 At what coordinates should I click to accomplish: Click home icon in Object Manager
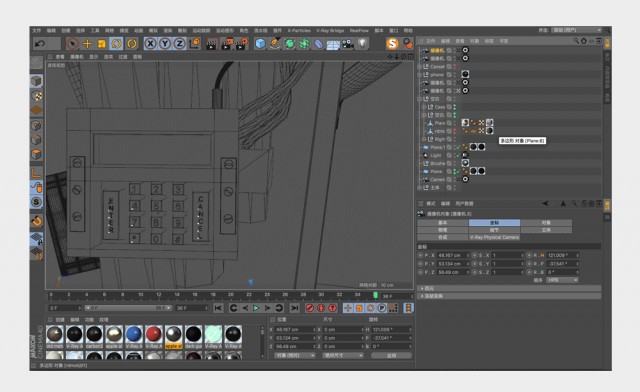point(584,41)
